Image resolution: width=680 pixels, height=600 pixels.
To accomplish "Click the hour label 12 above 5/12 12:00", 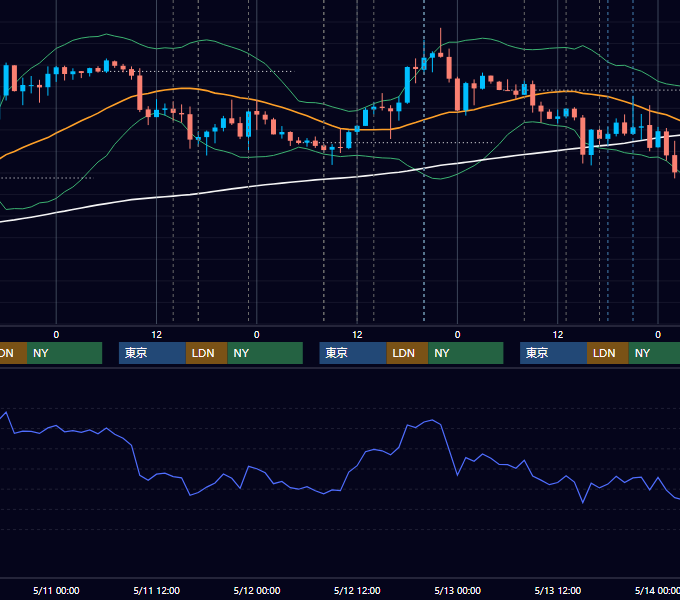I will click(x=357, y=335).
